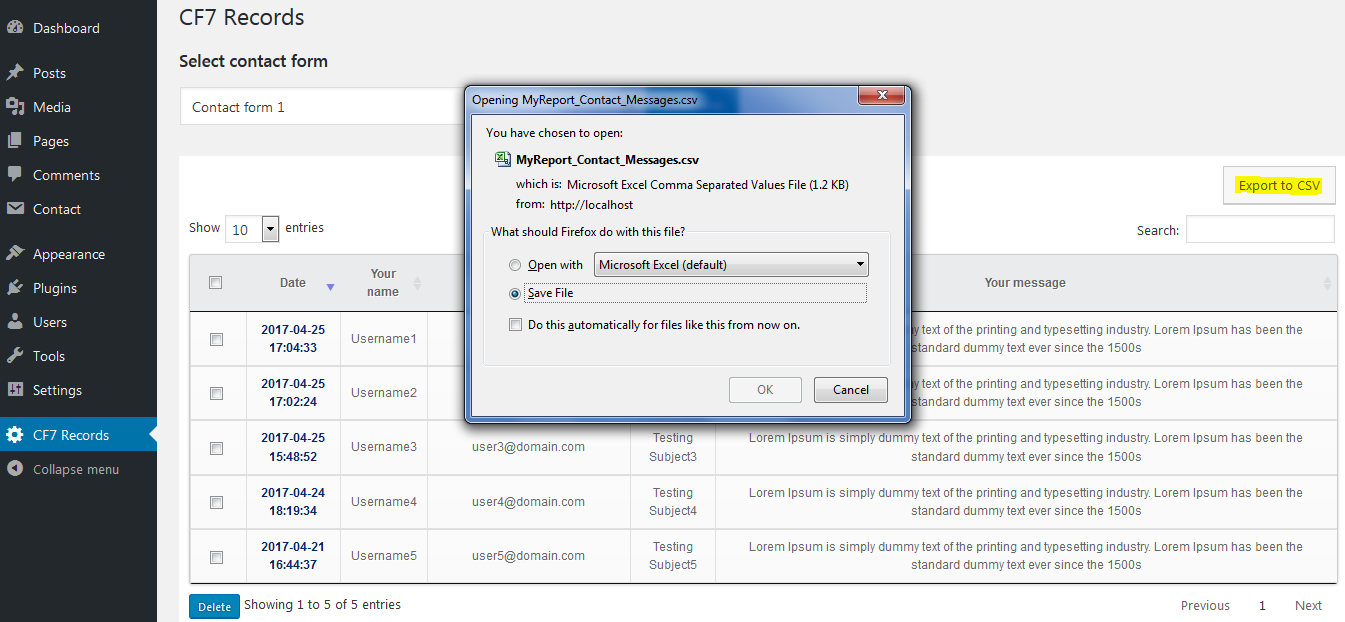The image size is (1345, 622).
Task: Sort by Your name column arrows
Action: tap(418, 283)
